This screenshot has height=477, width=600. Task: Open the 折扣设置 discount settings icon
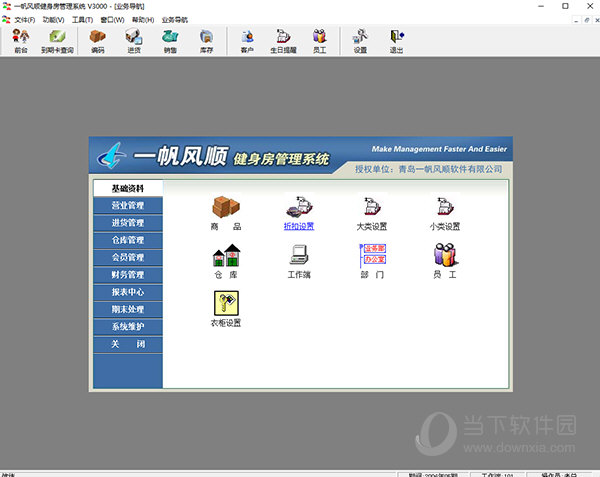[299, 207]
